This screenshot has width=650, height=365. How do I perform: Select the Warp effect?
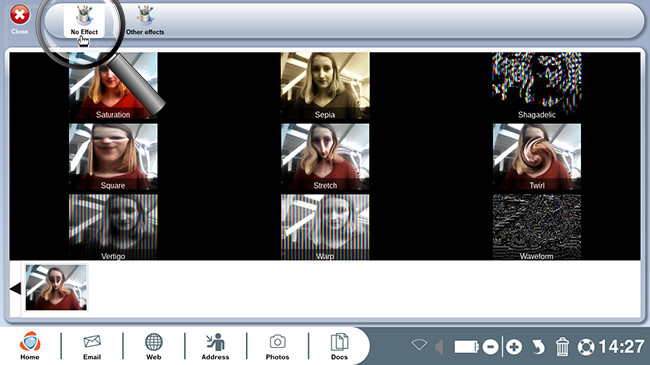325,227
